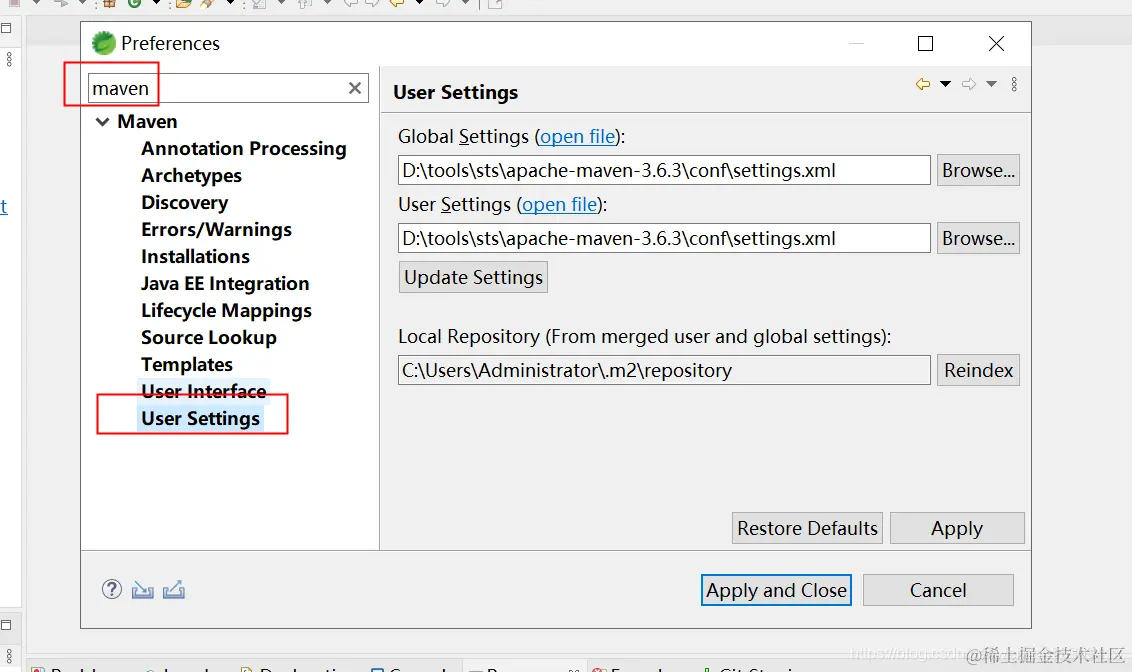The width and height of the screenshot is (1132, 672).
Task: Browse for User Settings file
Action: pyautogui.click(x=978, y=238)
